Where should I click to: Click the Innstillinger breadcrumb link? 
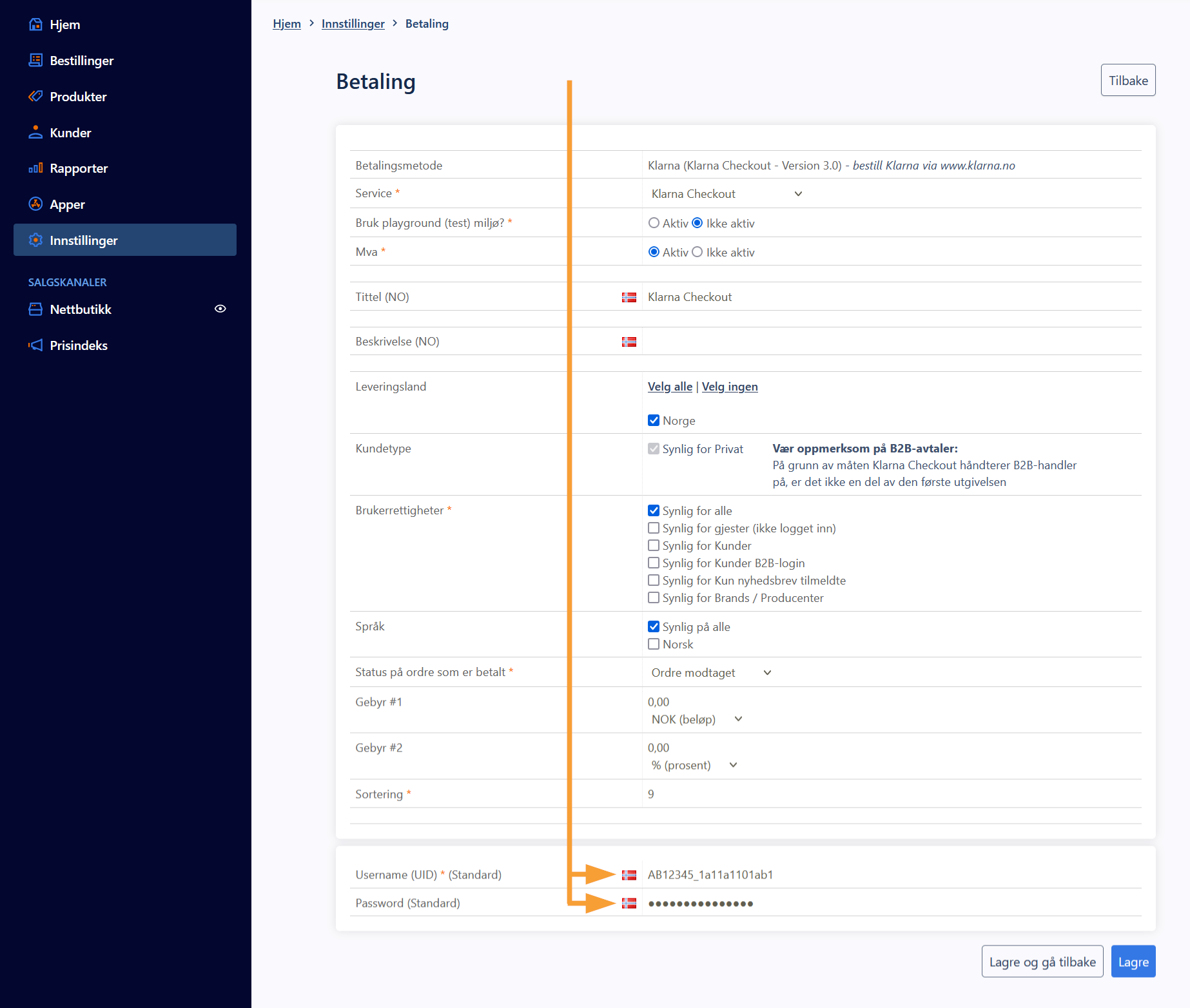coord(353,24)
